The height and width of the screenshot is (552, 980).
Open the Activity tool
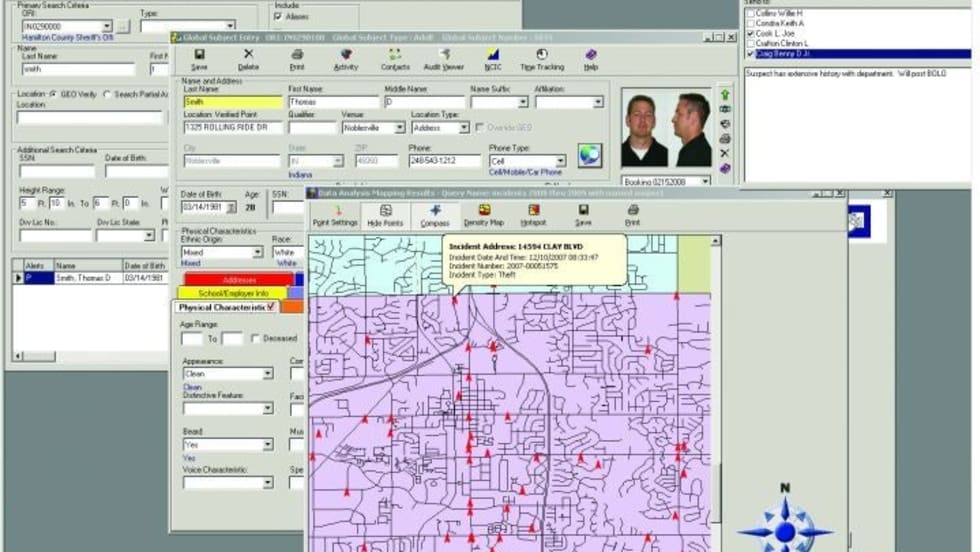[346, 59]
